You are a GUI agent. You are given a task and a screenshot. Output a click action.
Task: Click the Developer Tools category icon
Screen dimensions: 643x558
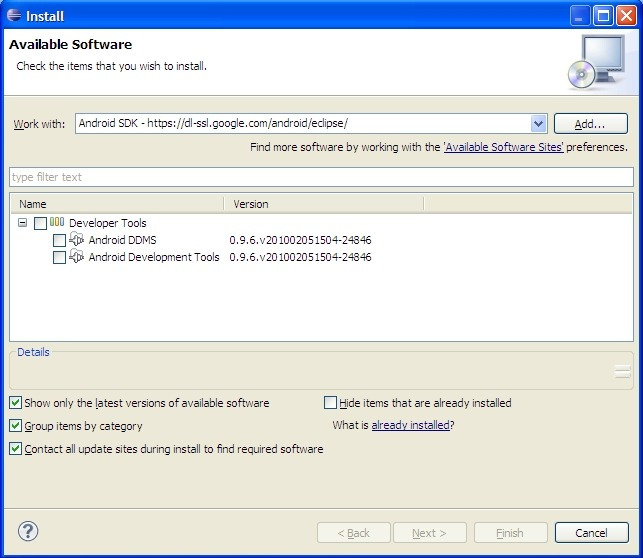(57, 222)
